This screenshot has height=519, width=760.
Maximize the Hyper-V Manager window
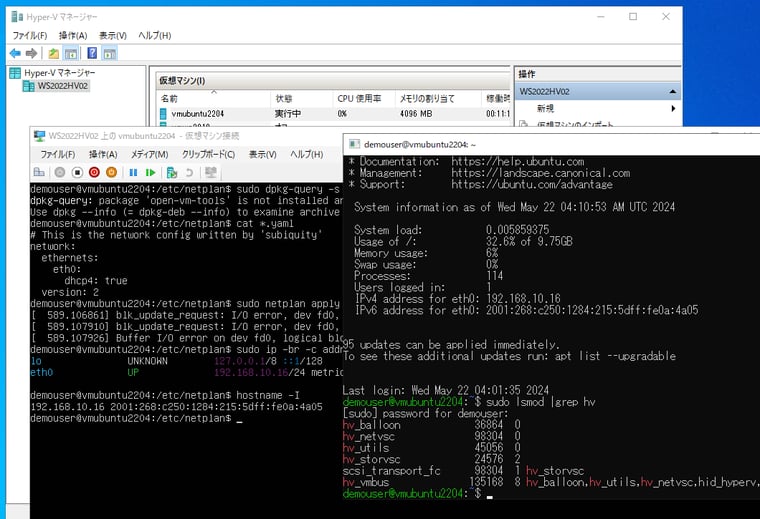click(x=633, y=17)
